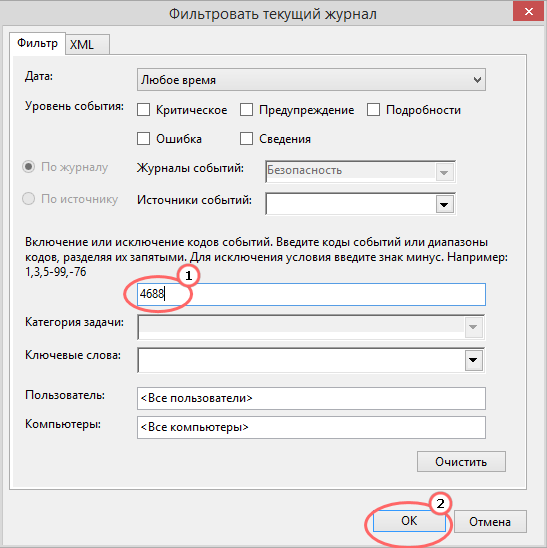Click the Компьютеры field with Все компьютеры

311,427
